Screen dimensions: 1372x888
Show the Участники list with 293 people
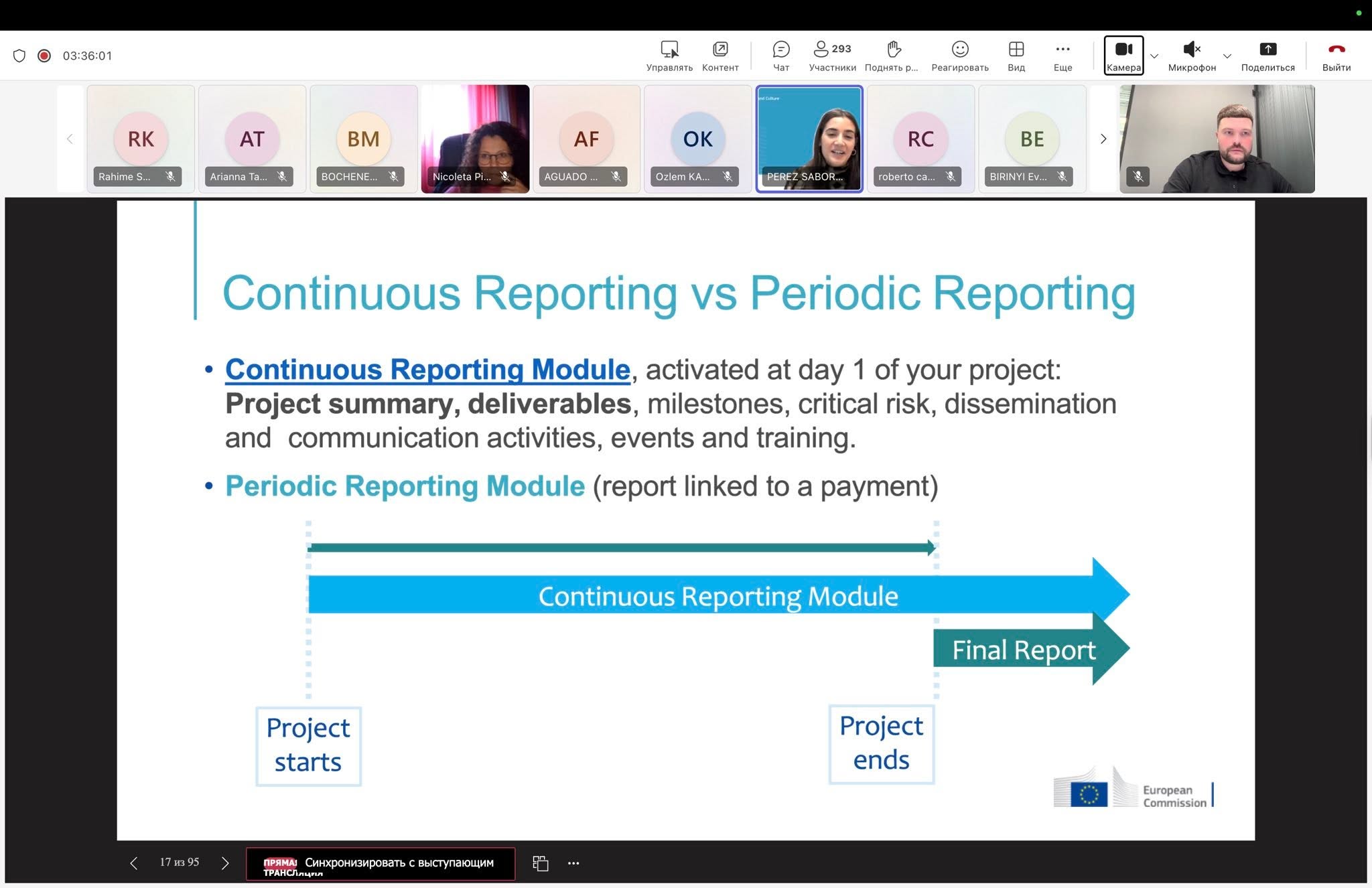(832, 56)
